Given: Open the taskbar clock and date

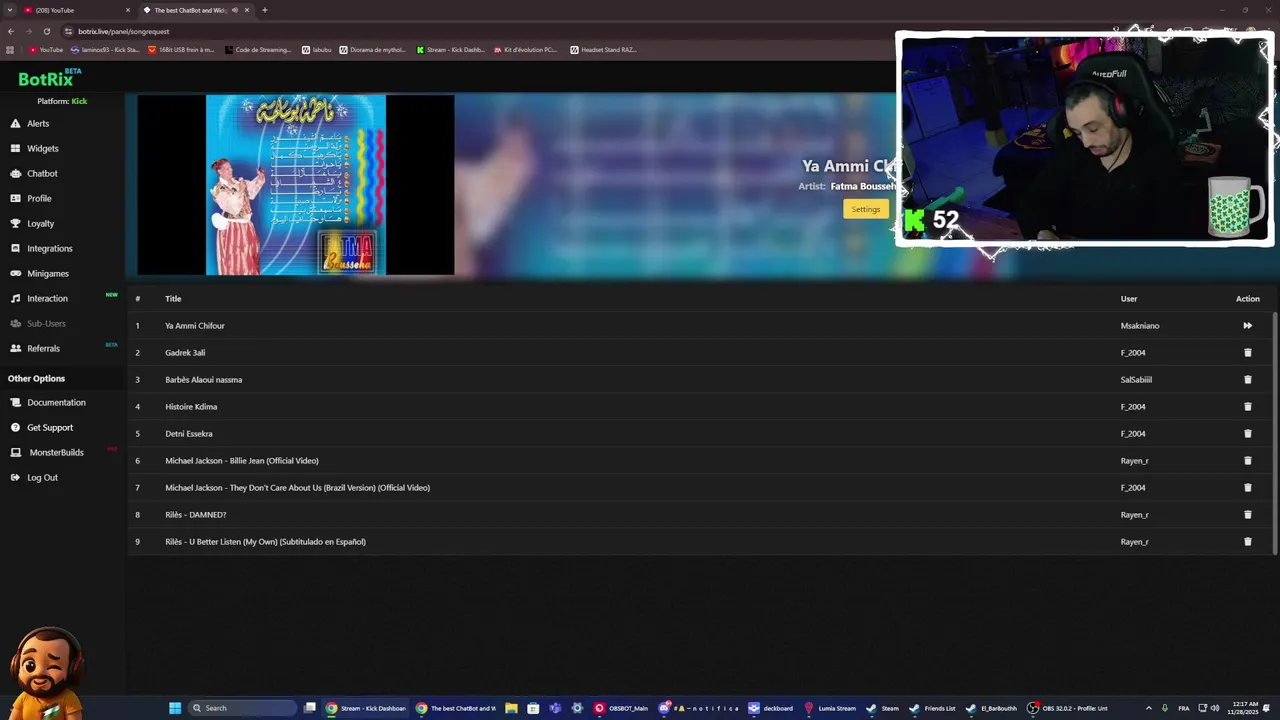Looking at the screenshot, I should [x=1245, y=708].
